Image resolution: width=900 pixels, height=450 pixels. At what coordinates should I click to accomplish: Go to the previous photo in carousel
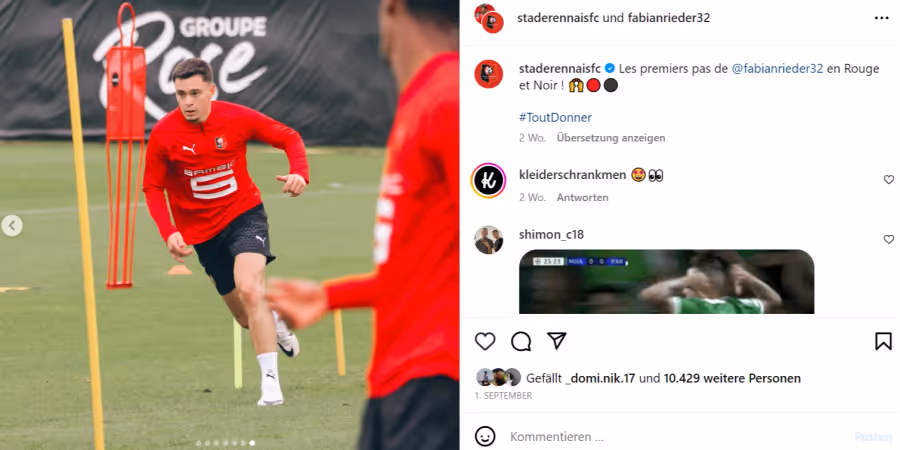point(11,226)
